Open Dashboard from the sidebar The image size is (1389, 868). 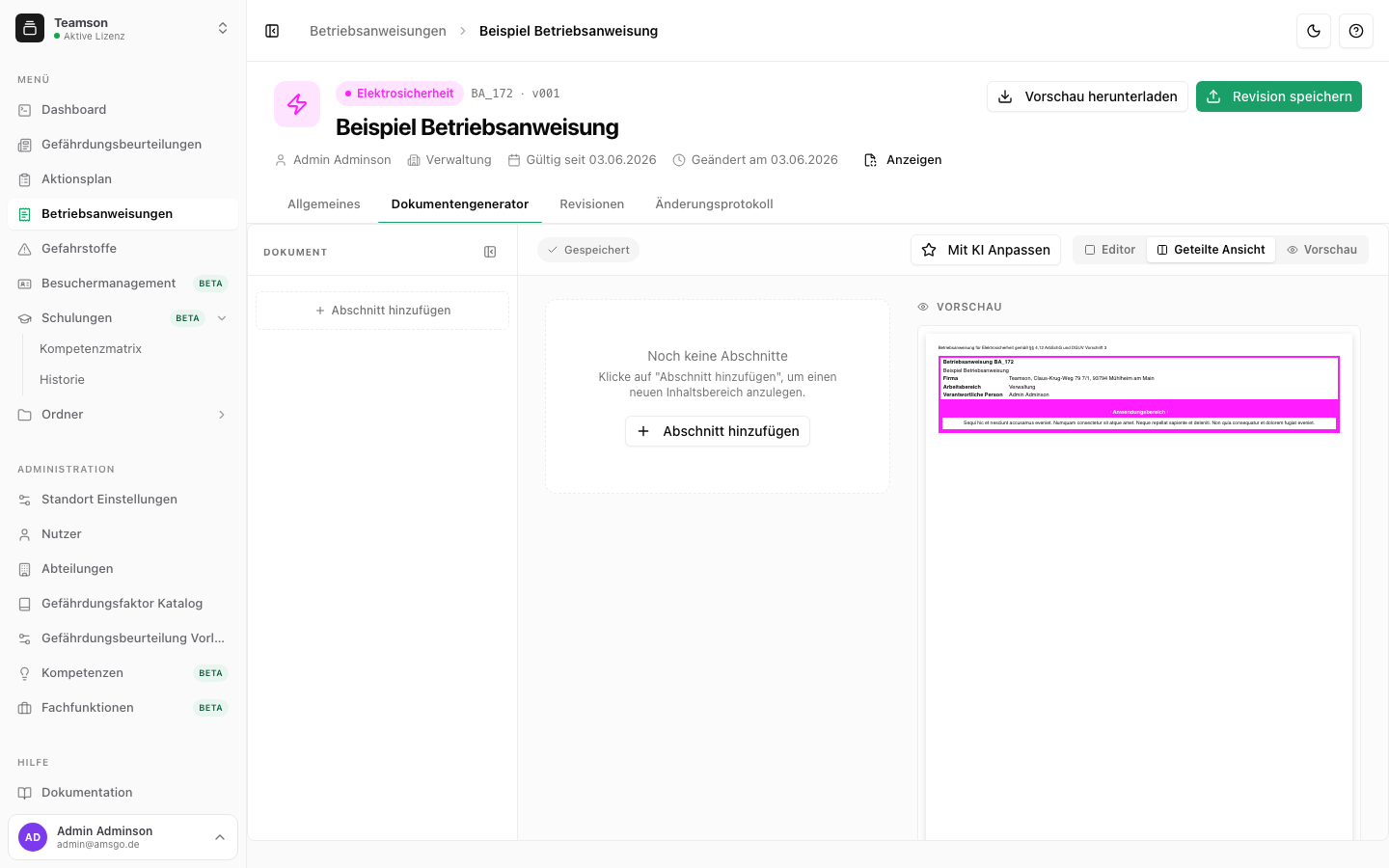[x=123, y=110]
